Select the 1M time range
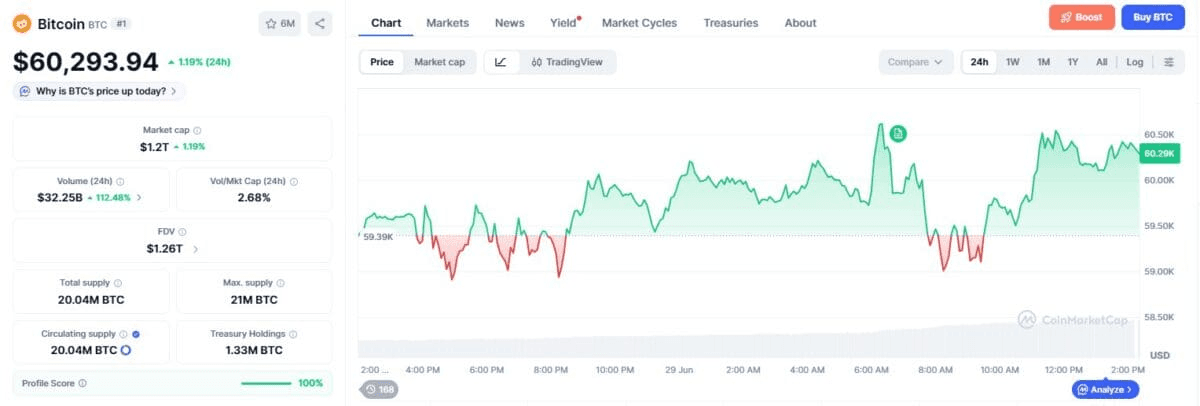The height and width of the screenshot is (406, 1200). [1043, 62]
